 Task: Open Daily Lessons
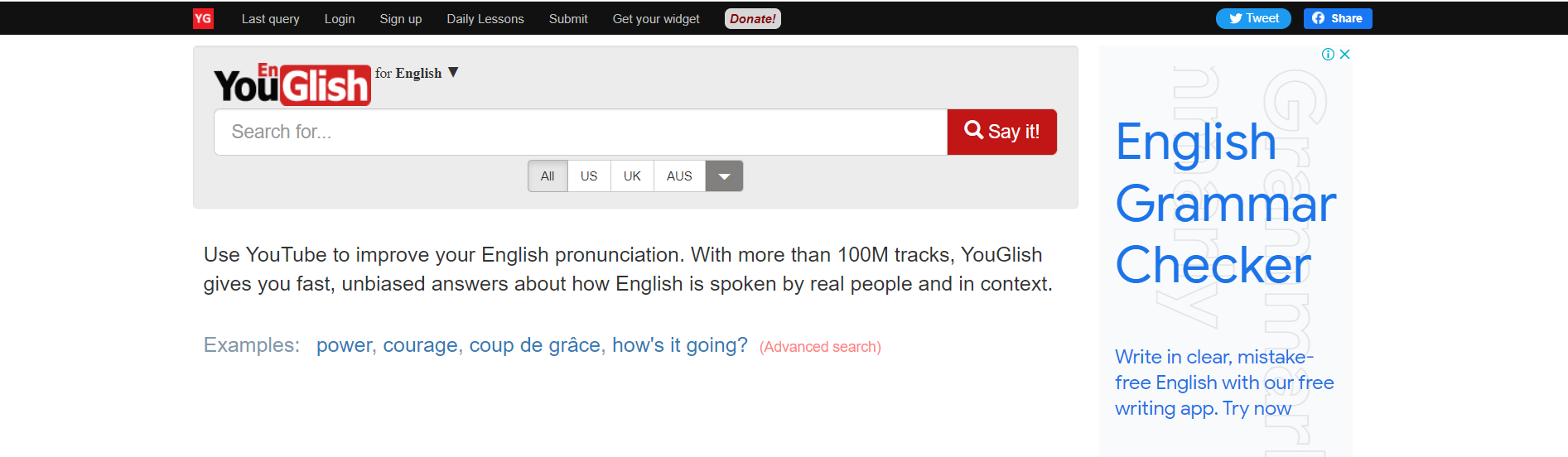click(485, 18)
